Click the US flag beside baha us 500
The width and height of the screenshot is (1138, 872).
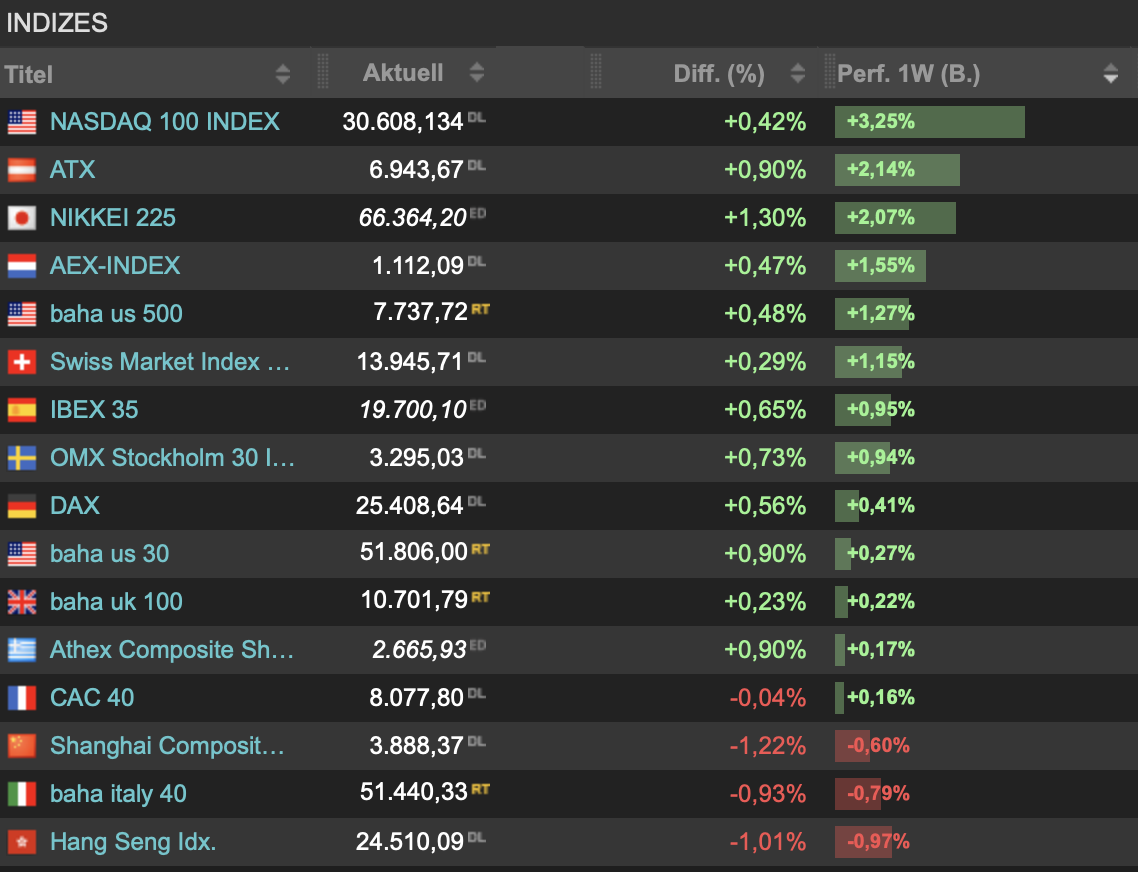click(x=22, y=314)
